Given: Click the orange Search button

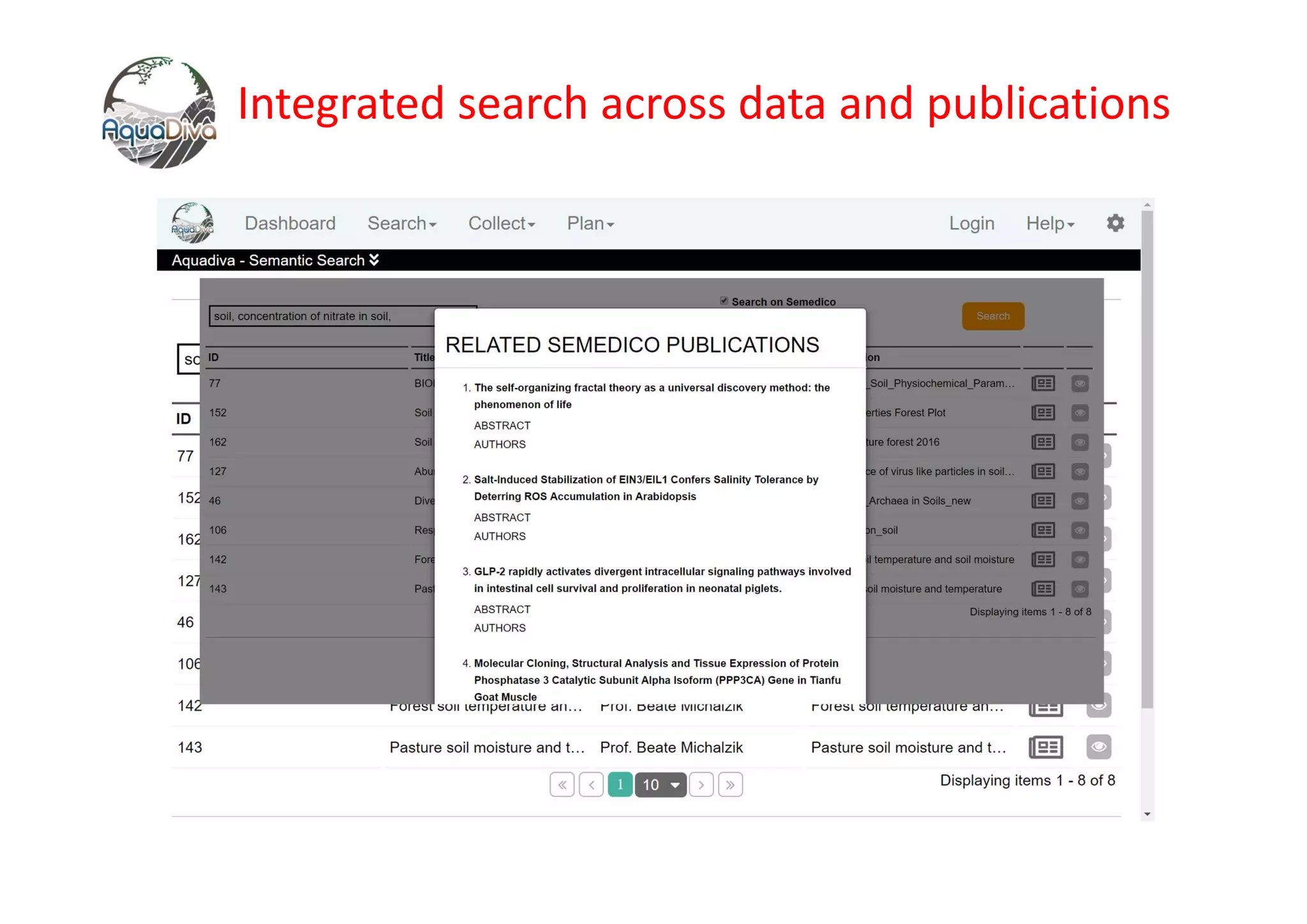Looking at the screenshot, I should click(993, 316).
